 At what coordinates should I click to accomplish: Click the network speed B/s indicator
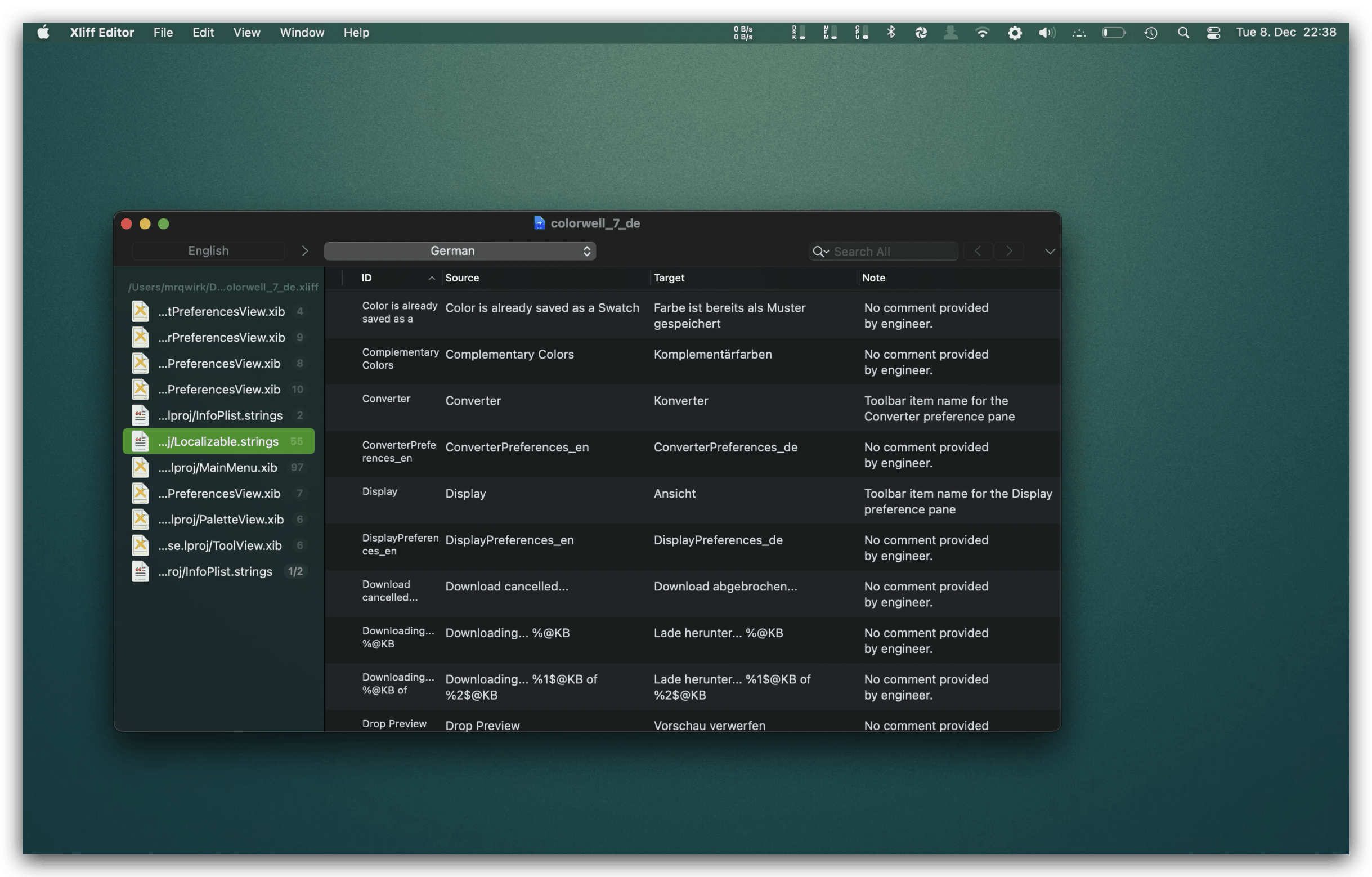[742, 33]
